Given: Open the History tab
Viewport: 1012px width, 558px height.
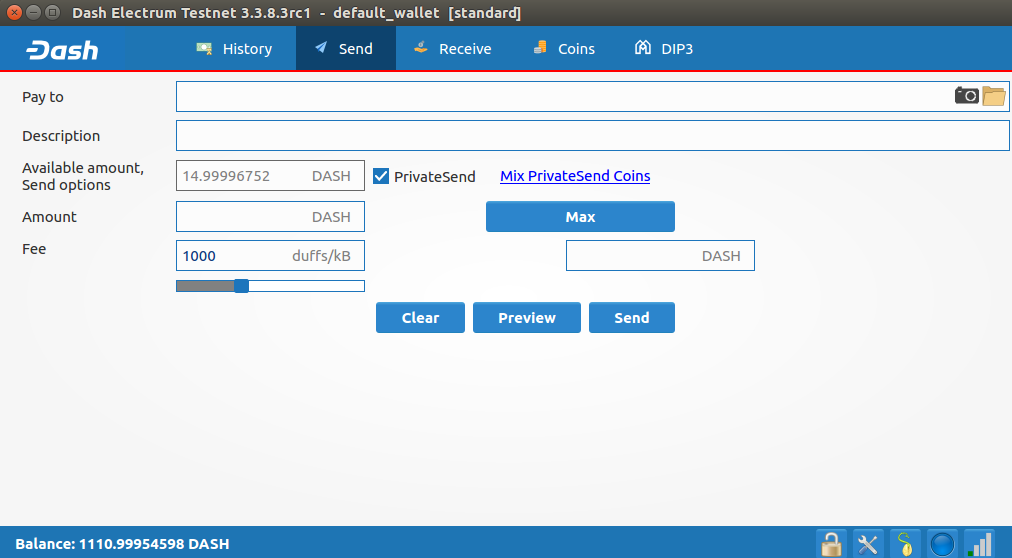Looking at the screenshot, I should pyautogui.click(x=234, y=48).
